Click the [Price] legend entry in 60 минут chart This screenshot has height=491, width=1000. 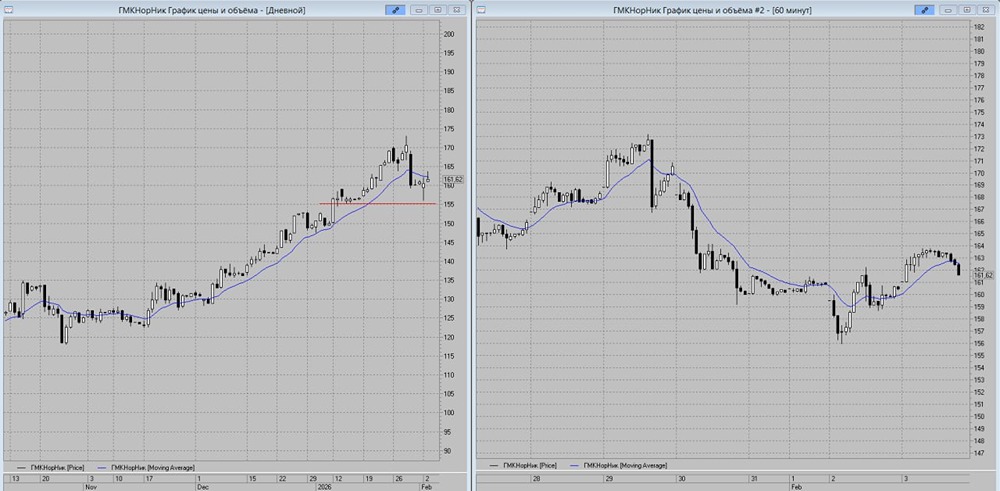522,465
